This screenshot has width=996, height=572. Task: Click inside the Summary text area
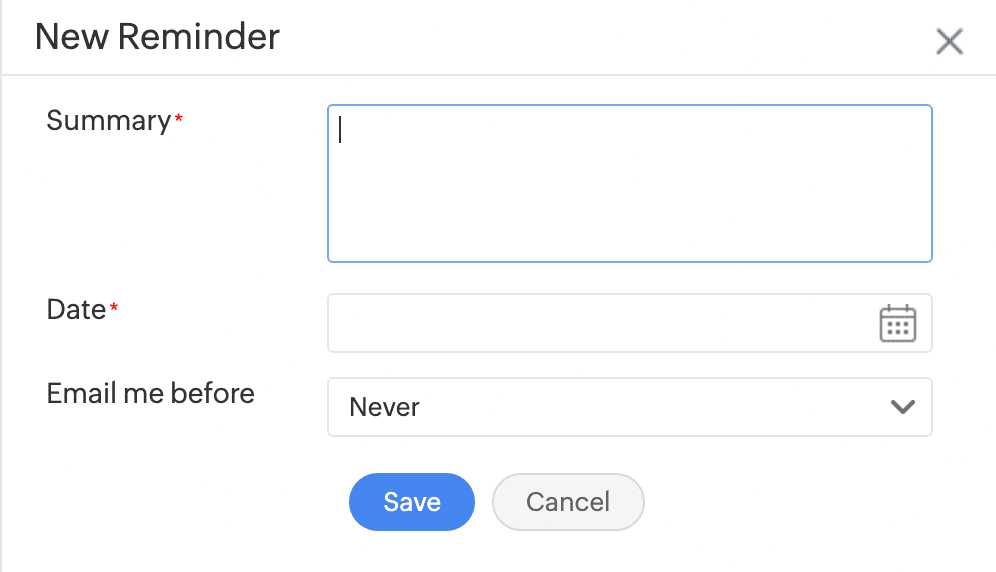click(630, 183)
